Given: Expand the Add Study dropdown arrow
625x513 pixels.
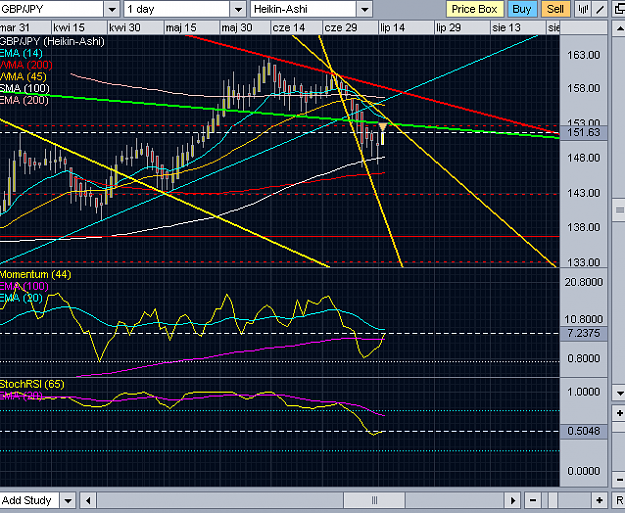Looking at the screenshot, I should [68, 500].
